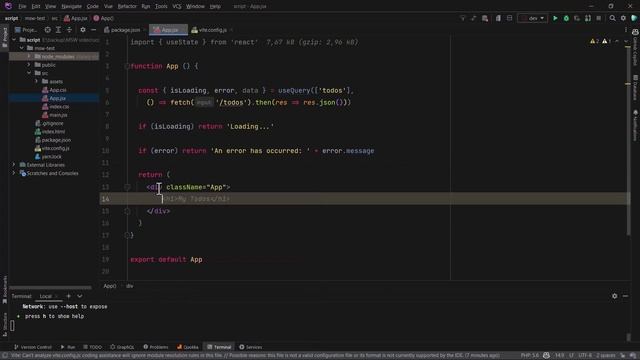Expand the public folder
Viewport: 640px width, 360px height.
(29, 64)
